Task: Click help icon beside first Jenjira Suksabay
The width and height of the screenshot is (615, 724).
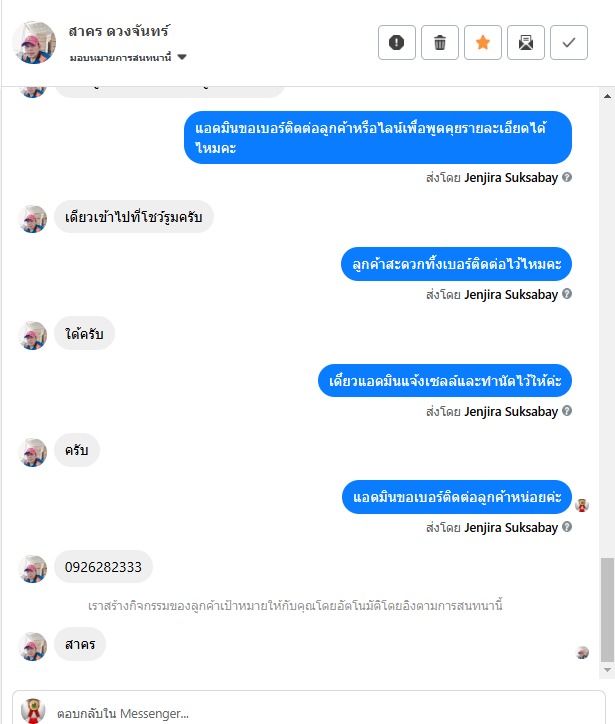Action: pos(567,177)
